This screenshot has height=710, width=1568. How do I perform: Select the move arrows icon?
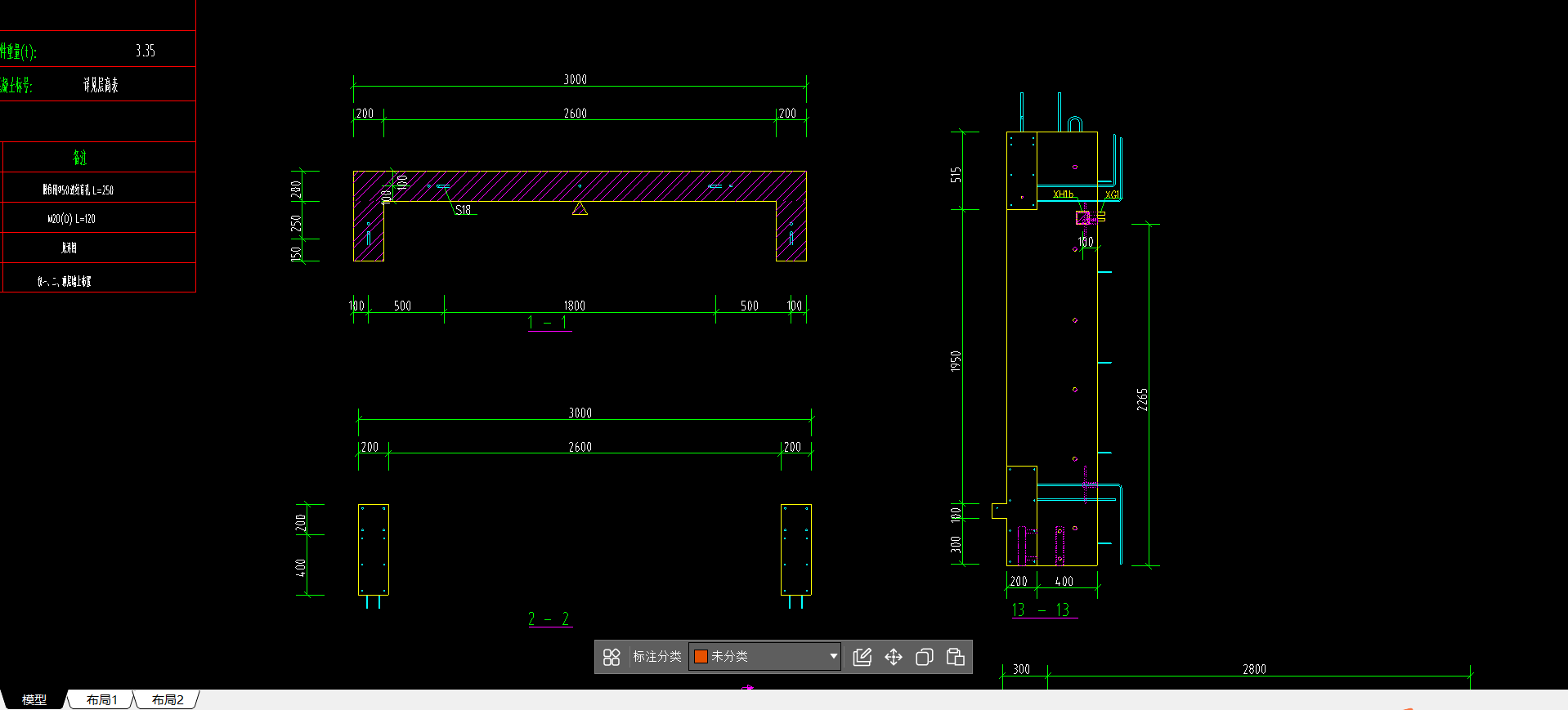point(894,657)
